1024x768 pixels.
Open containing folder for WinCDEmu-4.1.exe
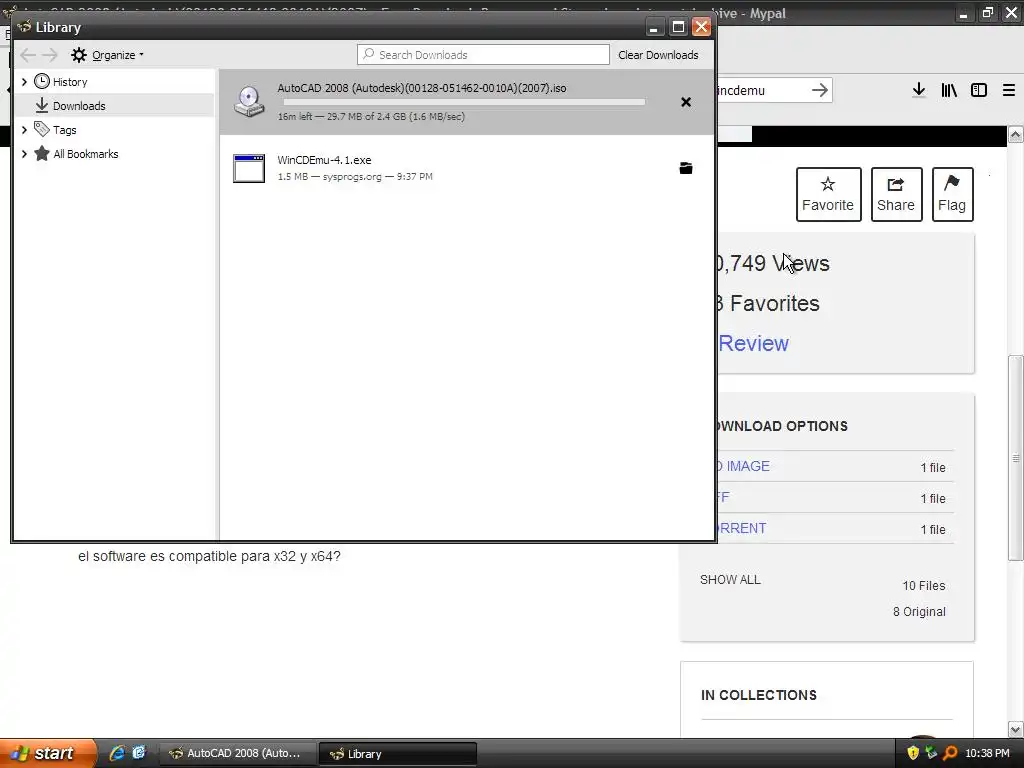pos(686,168)
